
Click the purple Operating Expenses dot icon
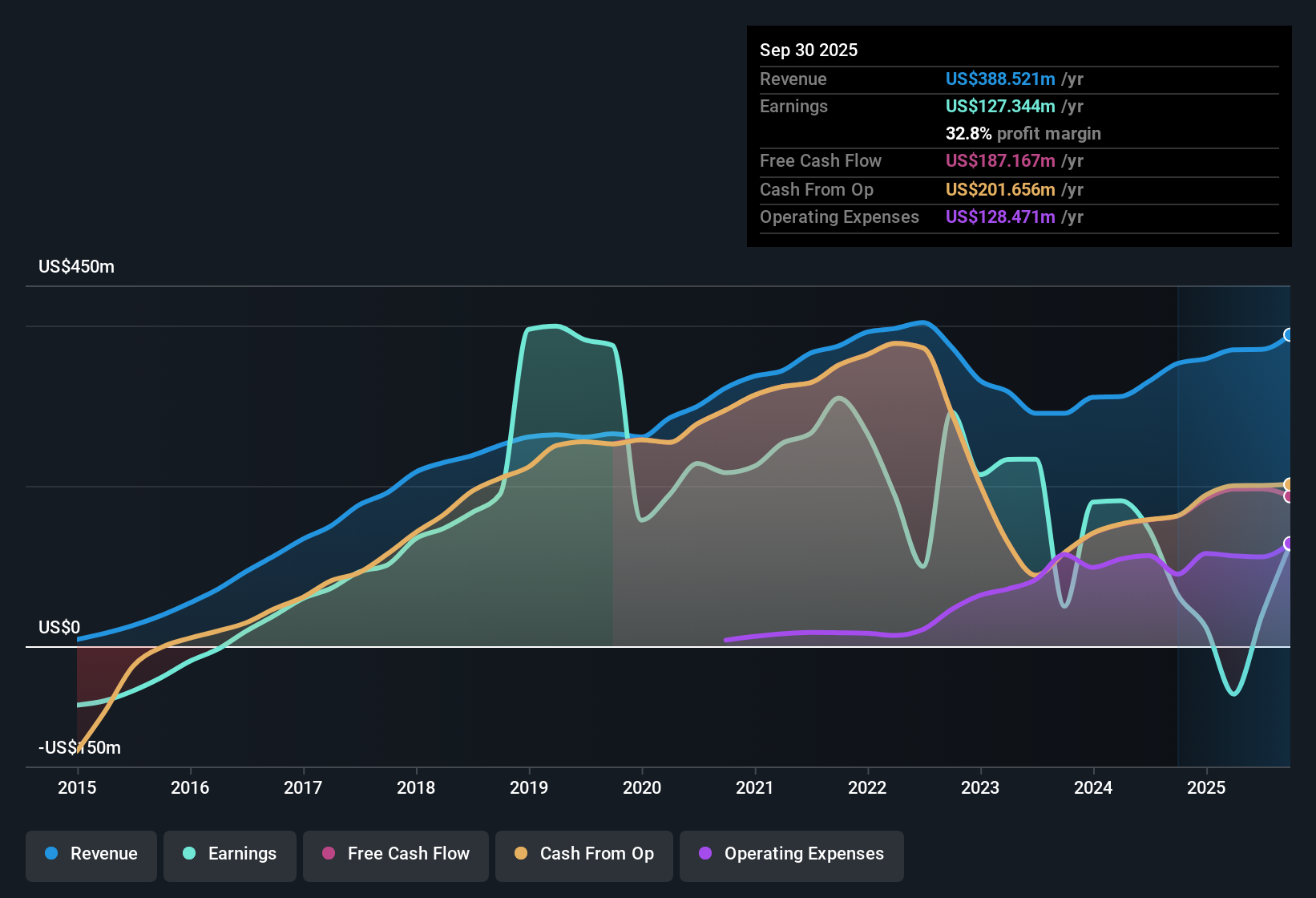[x=704, y=854]
